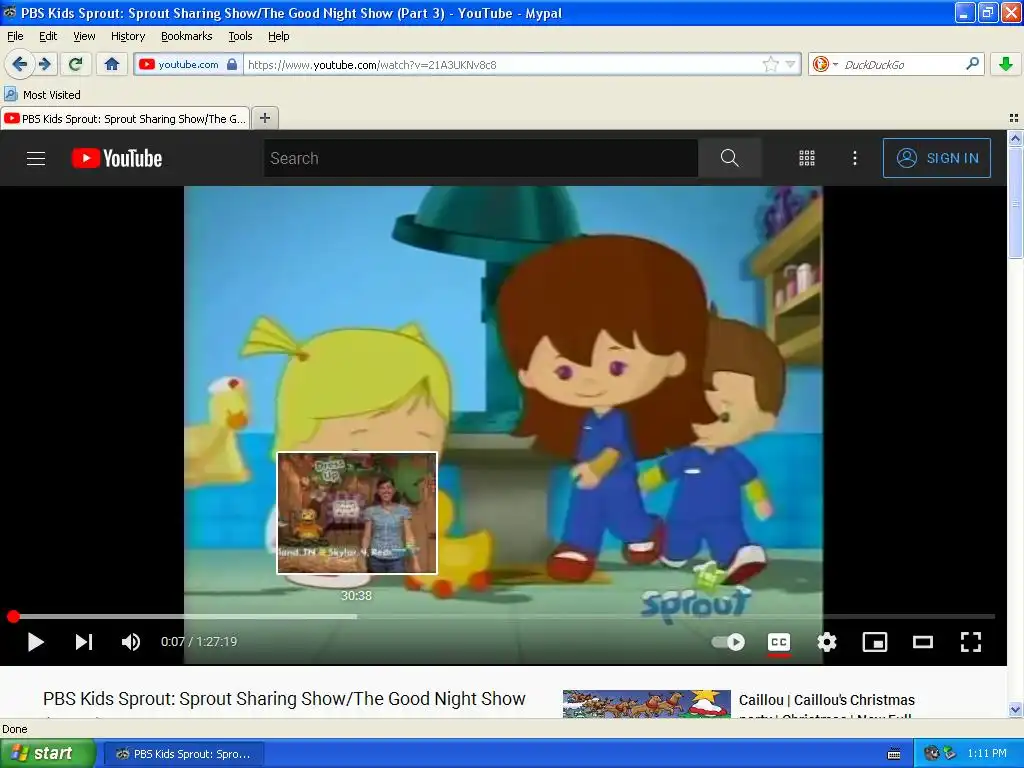Image resolution: width=1024 pixels, height=768 pixels.
Task: Open the DuckDuckGo search engine dropdown
Action: pyautogui.click(x=825, y=64)
